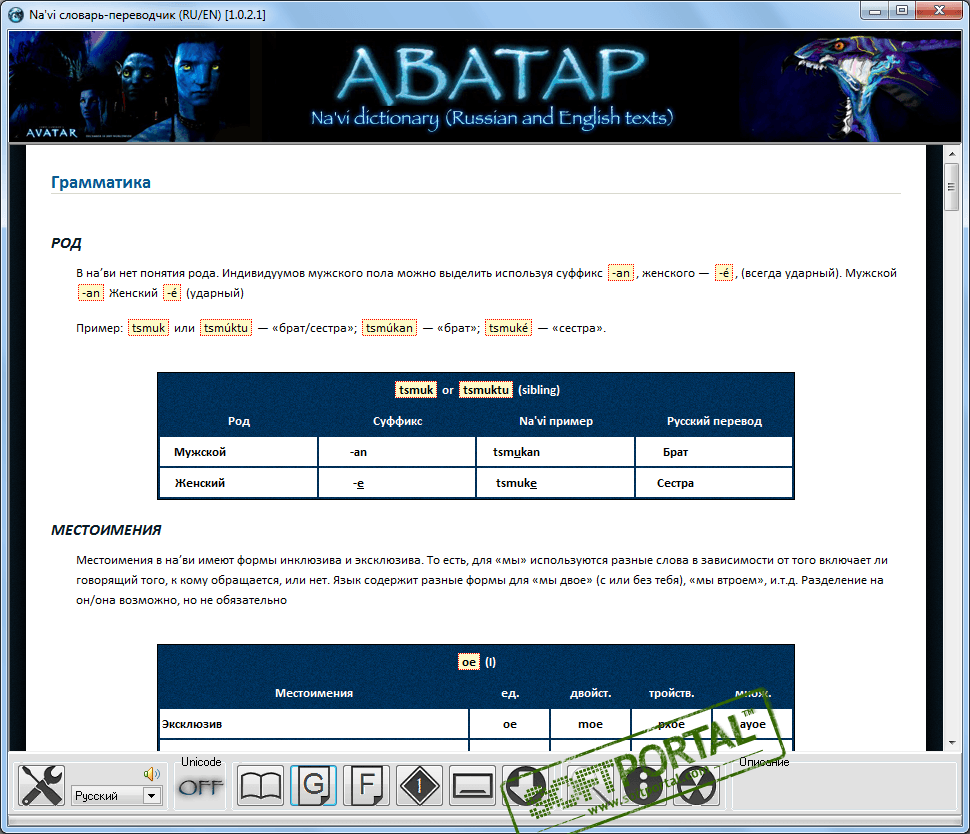
Task: Click the ayoe cell in Эксклюзив row
Action: tap(752, 724)
